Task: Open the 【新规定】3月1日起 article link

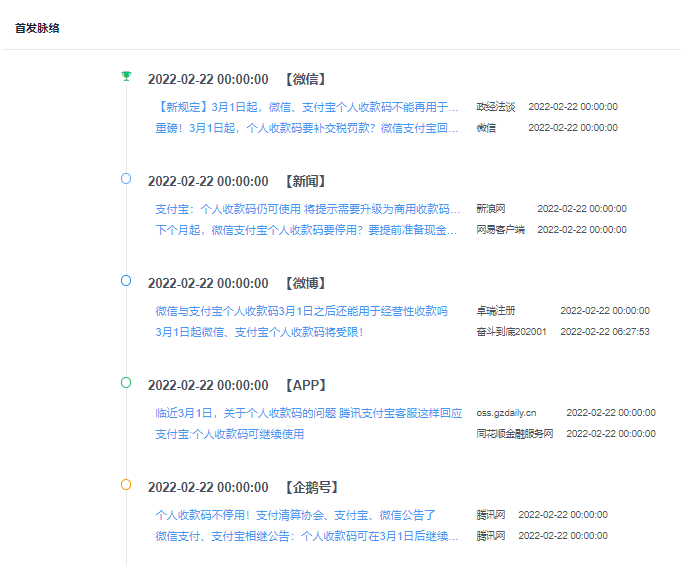Action: click(306, 106)
